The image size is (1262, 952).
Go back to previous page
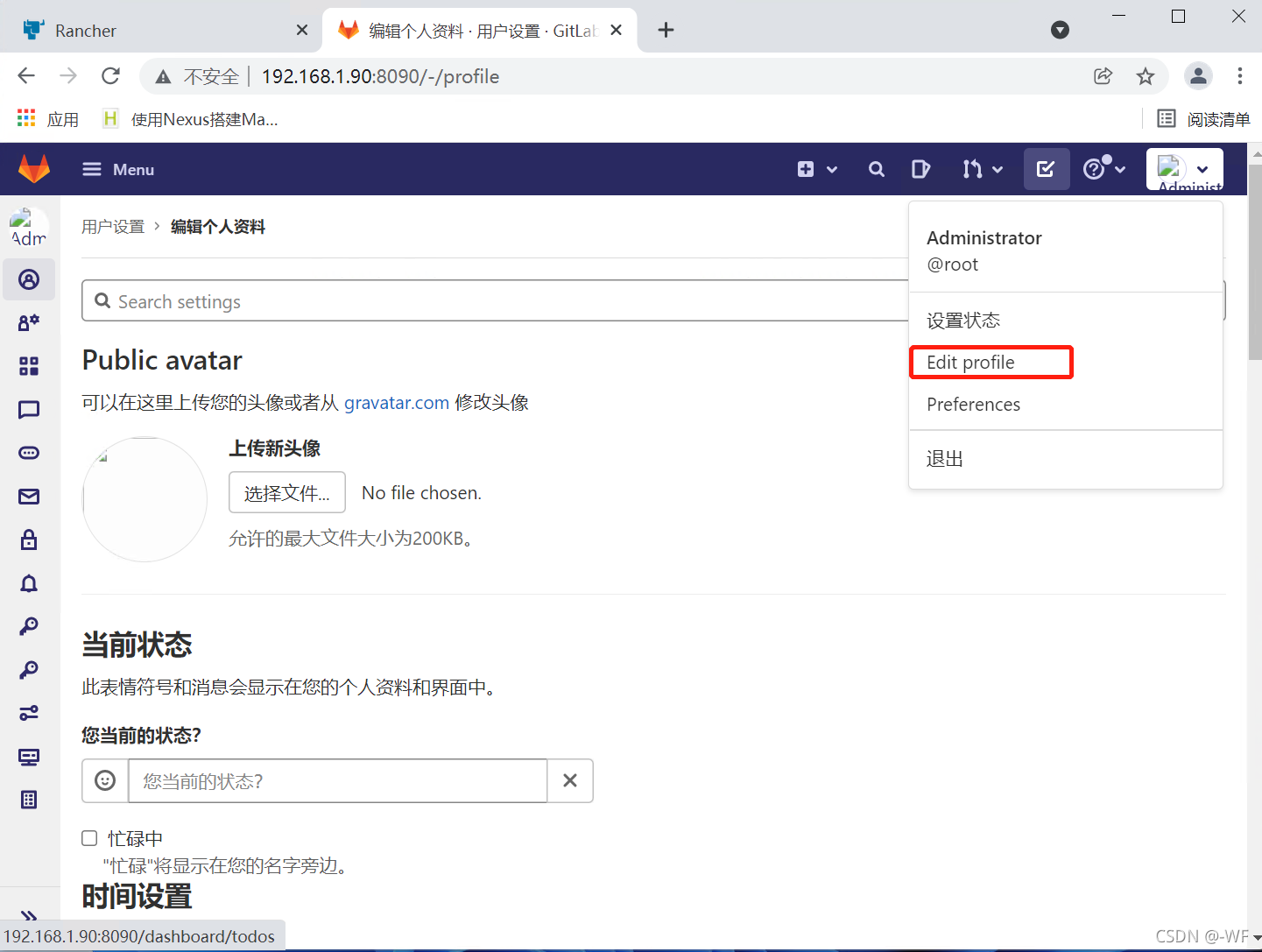coord(26,76)
